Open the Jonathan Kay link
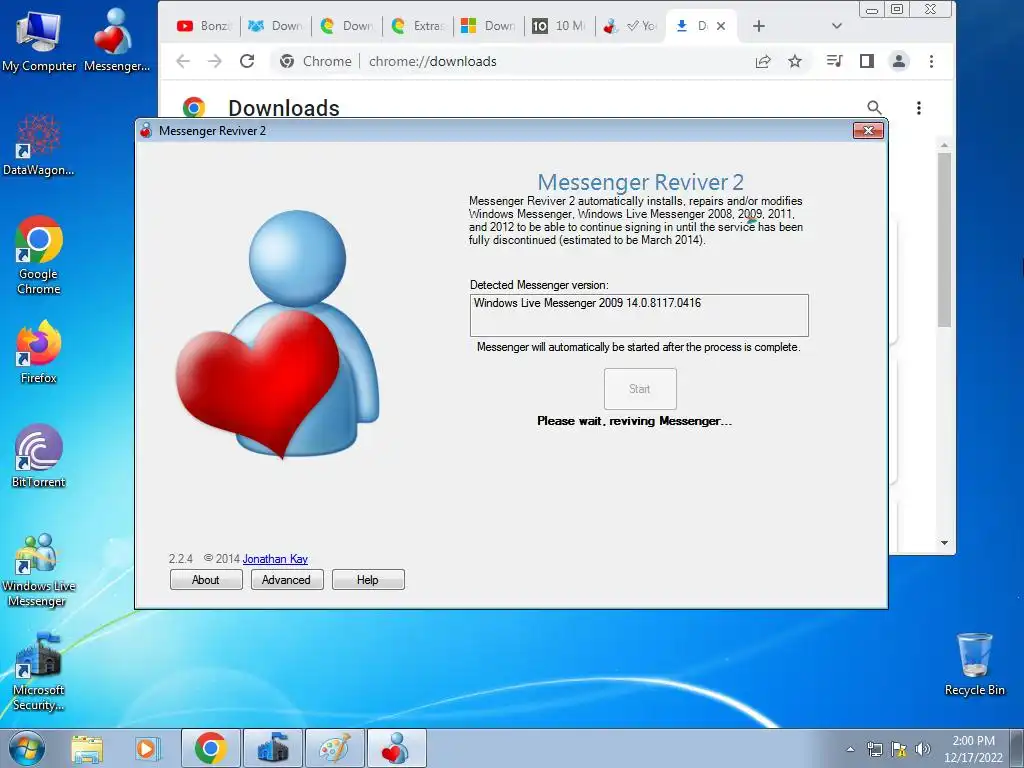This screenshot has height=768, width=1024. [x=275, y=559]
